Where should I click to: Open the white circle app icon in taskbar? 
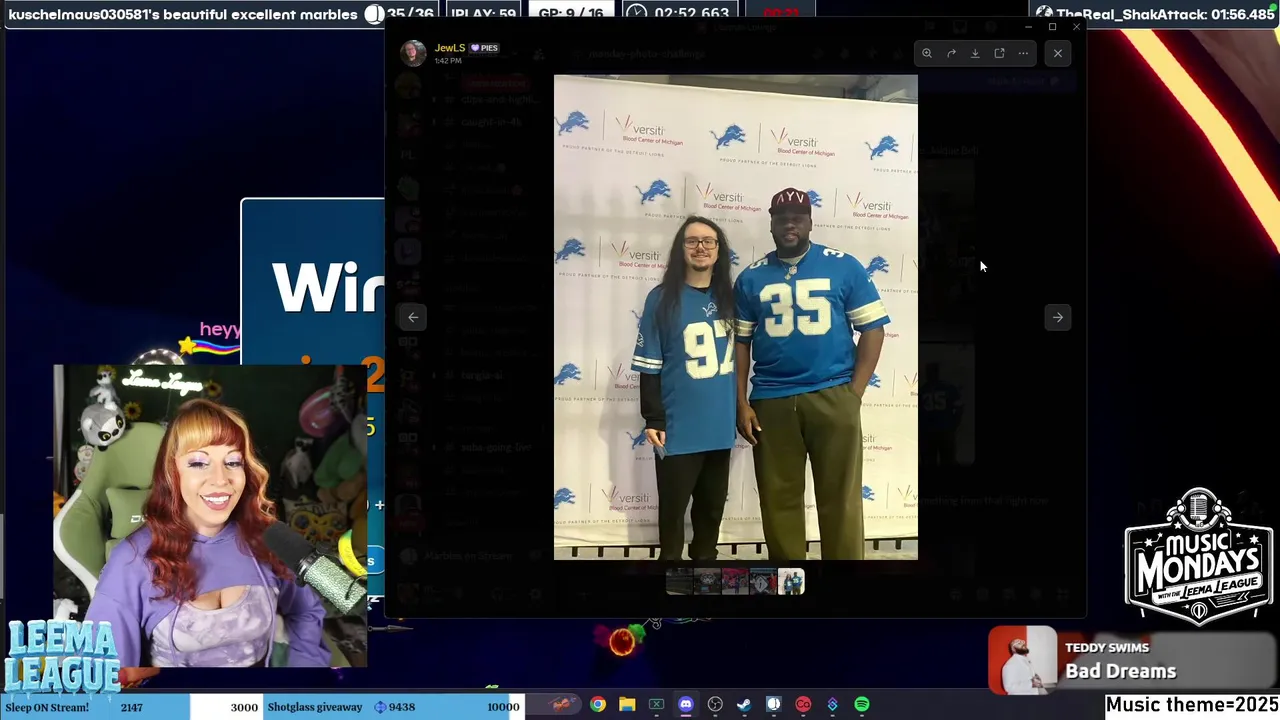[773, 705]
